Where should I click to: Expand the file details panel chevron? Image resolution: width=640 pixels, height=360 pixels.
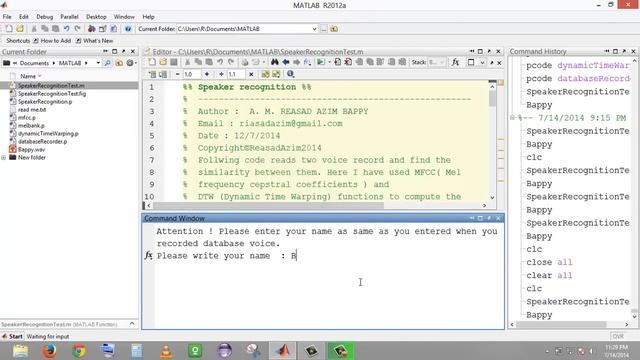pos(132,324)
